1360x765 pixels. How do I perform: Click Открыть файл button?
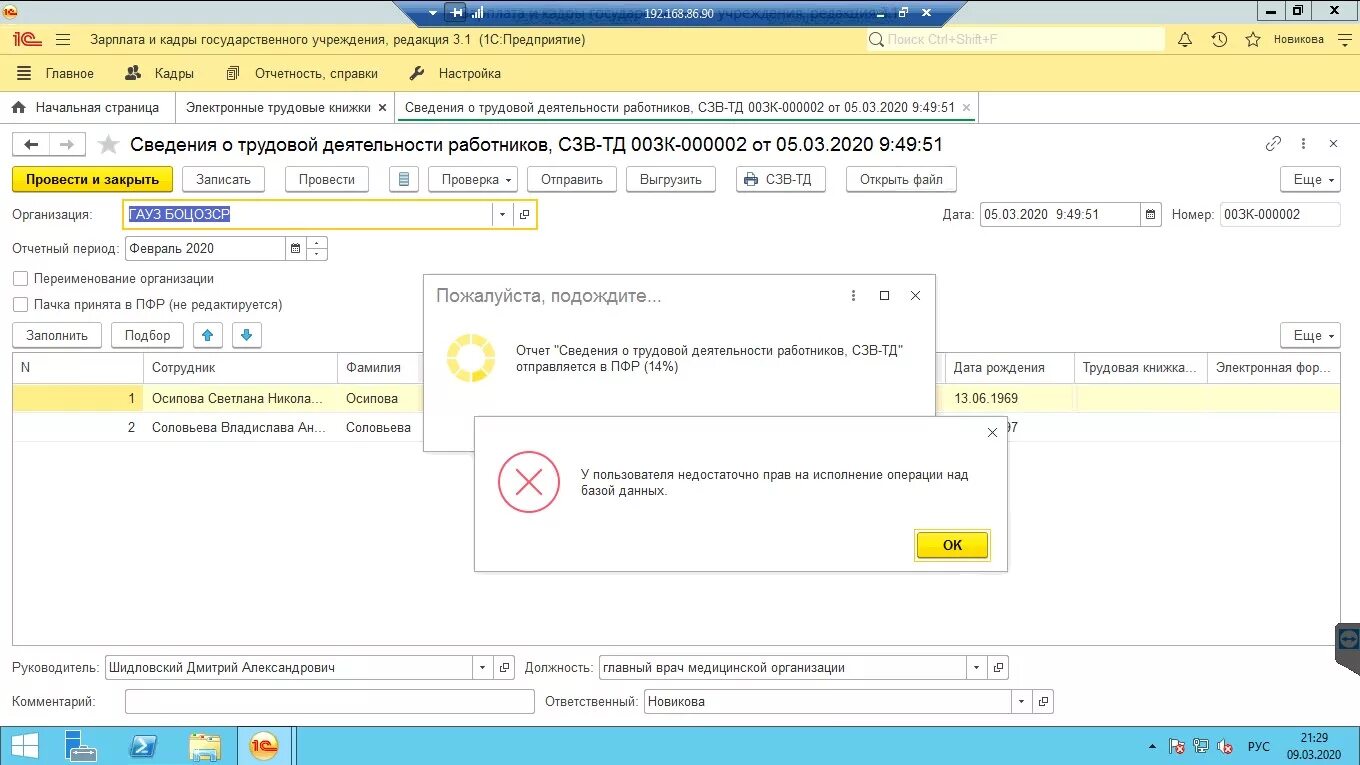[x=901, y=180]
